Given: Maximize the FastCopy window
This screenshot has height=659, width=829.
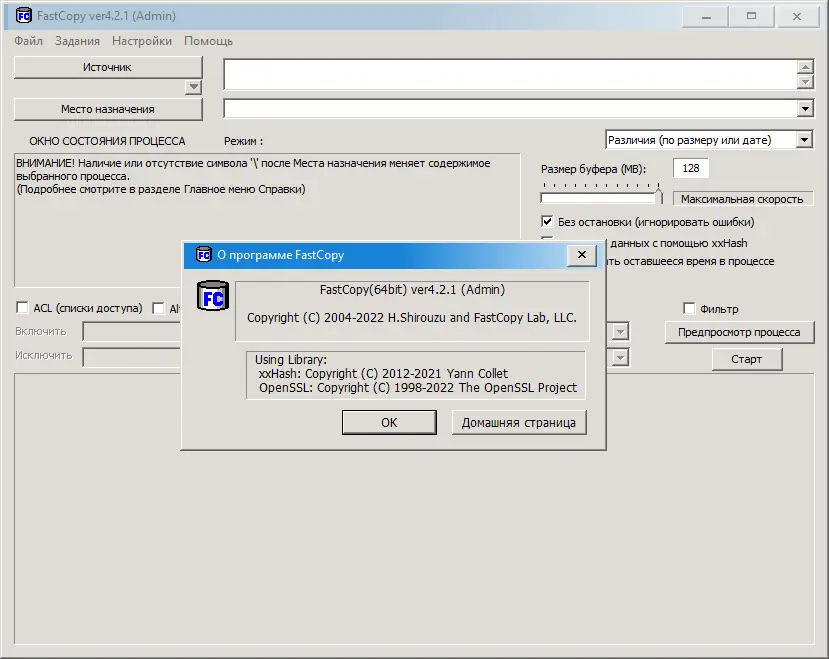Looking at the screenshot, I should pyautogui.click(x=751, y=17).
